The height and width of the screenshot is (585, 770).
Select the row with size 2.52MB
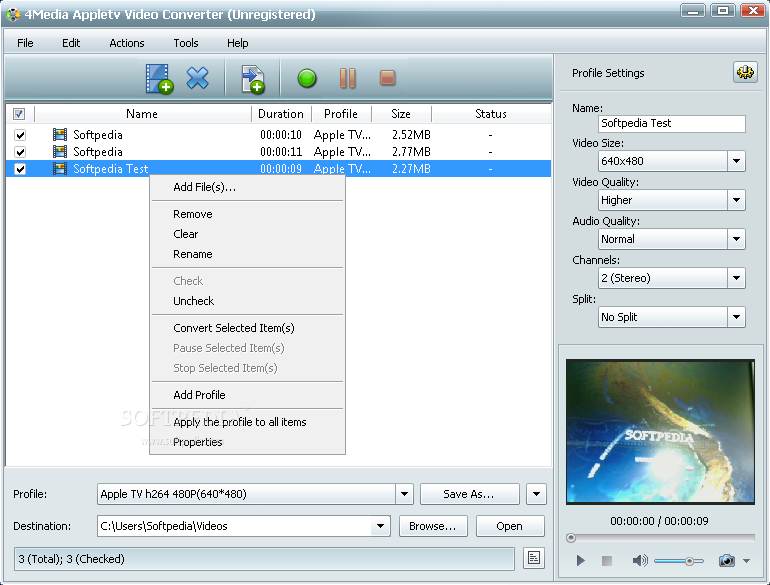(278, 135)
